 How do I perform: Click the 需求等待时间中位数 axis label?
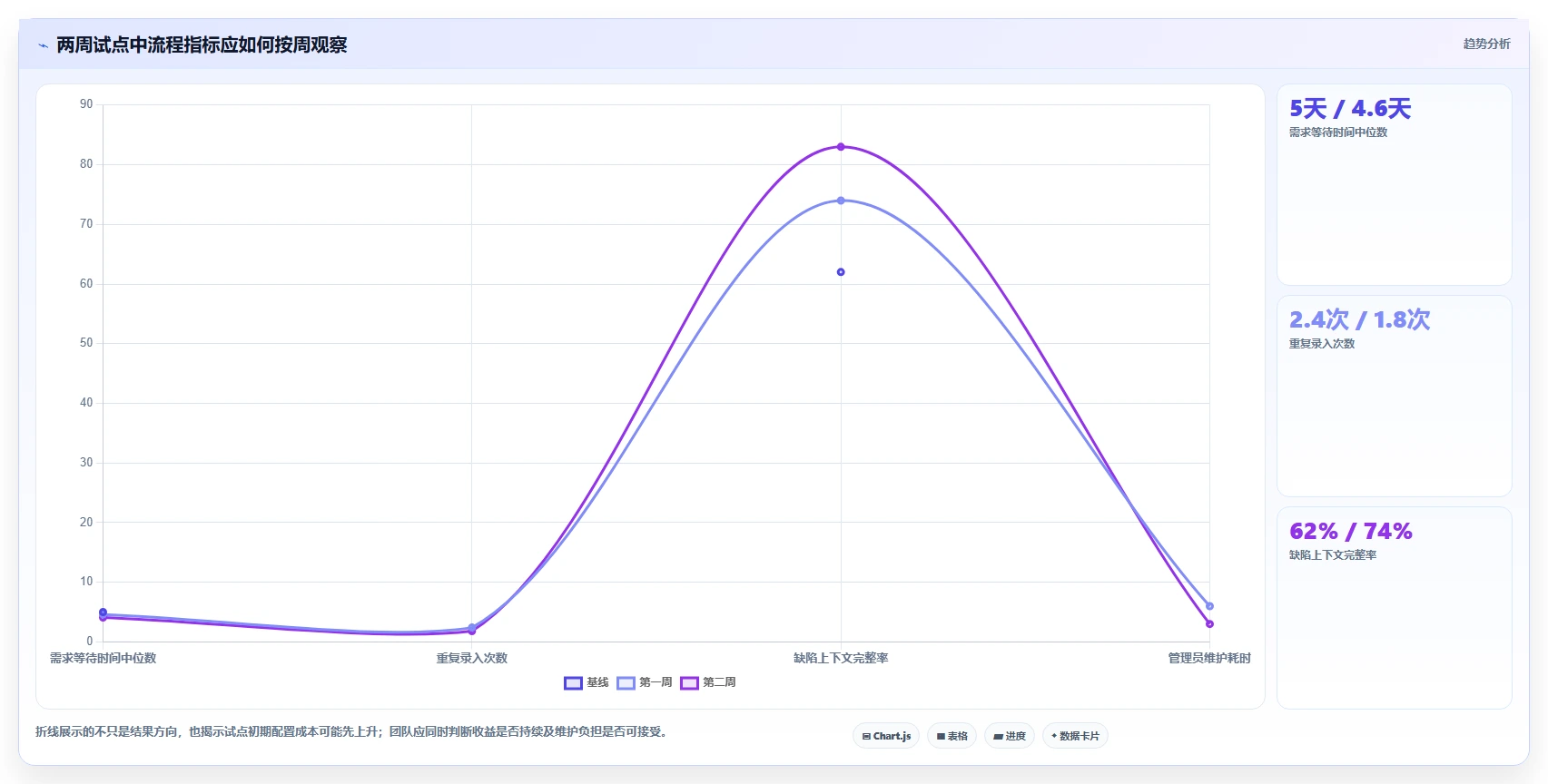click(x=103, y=658)
